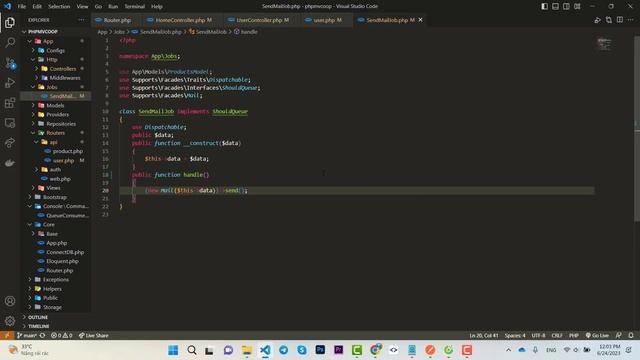This screenshot has height=360, width=640.
Task: Switch to the UserController.php tab
Action: click(x=262, y=20)
